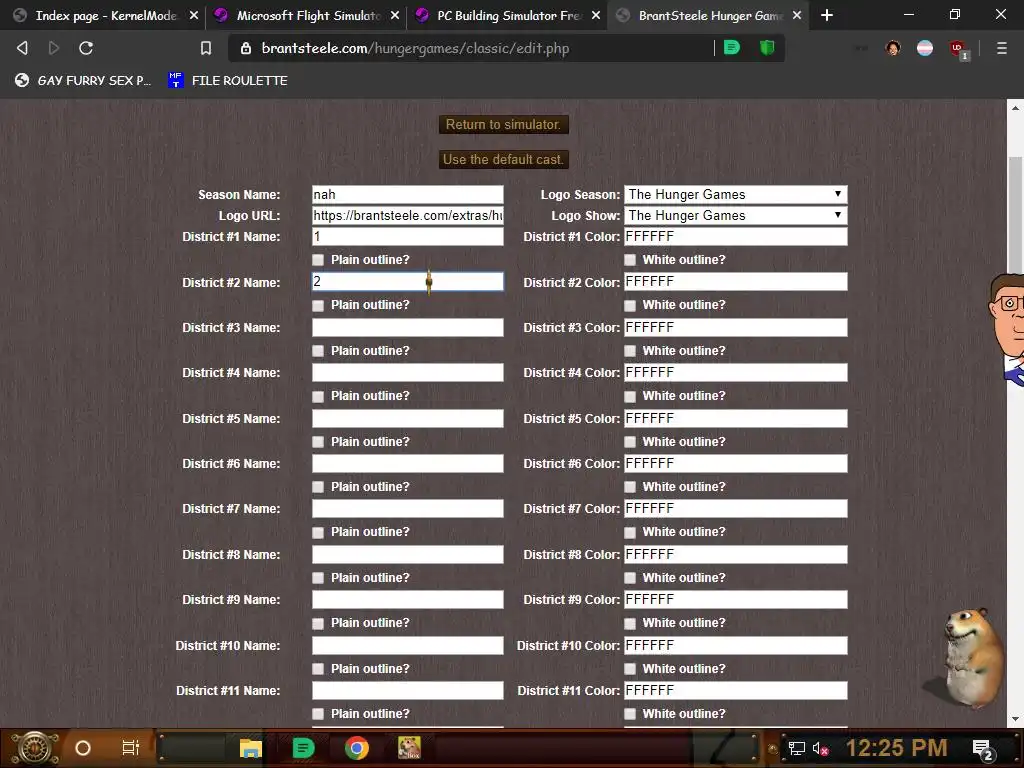The height and width of the screenshot is (768, 1024).
Task: Click the browser address bar URL
Action: (415, 48)
